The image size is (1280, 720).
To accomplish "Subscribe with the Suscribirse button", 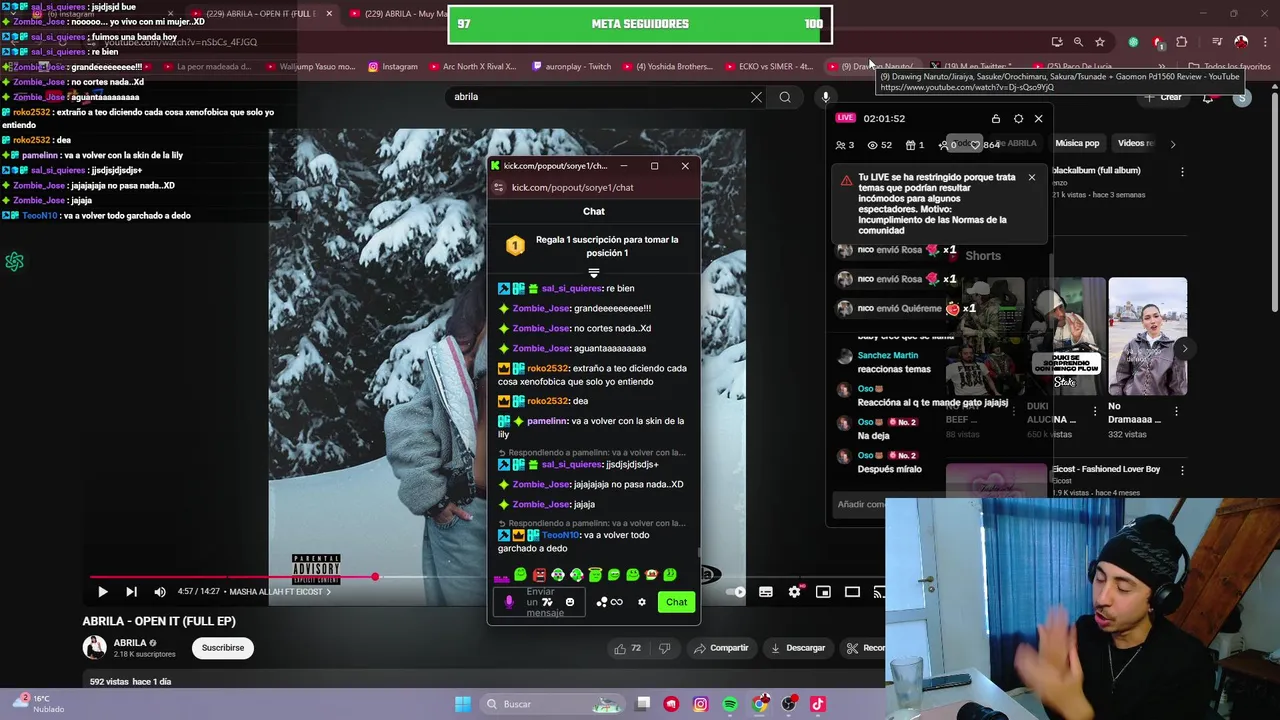I will pos(222,648).
